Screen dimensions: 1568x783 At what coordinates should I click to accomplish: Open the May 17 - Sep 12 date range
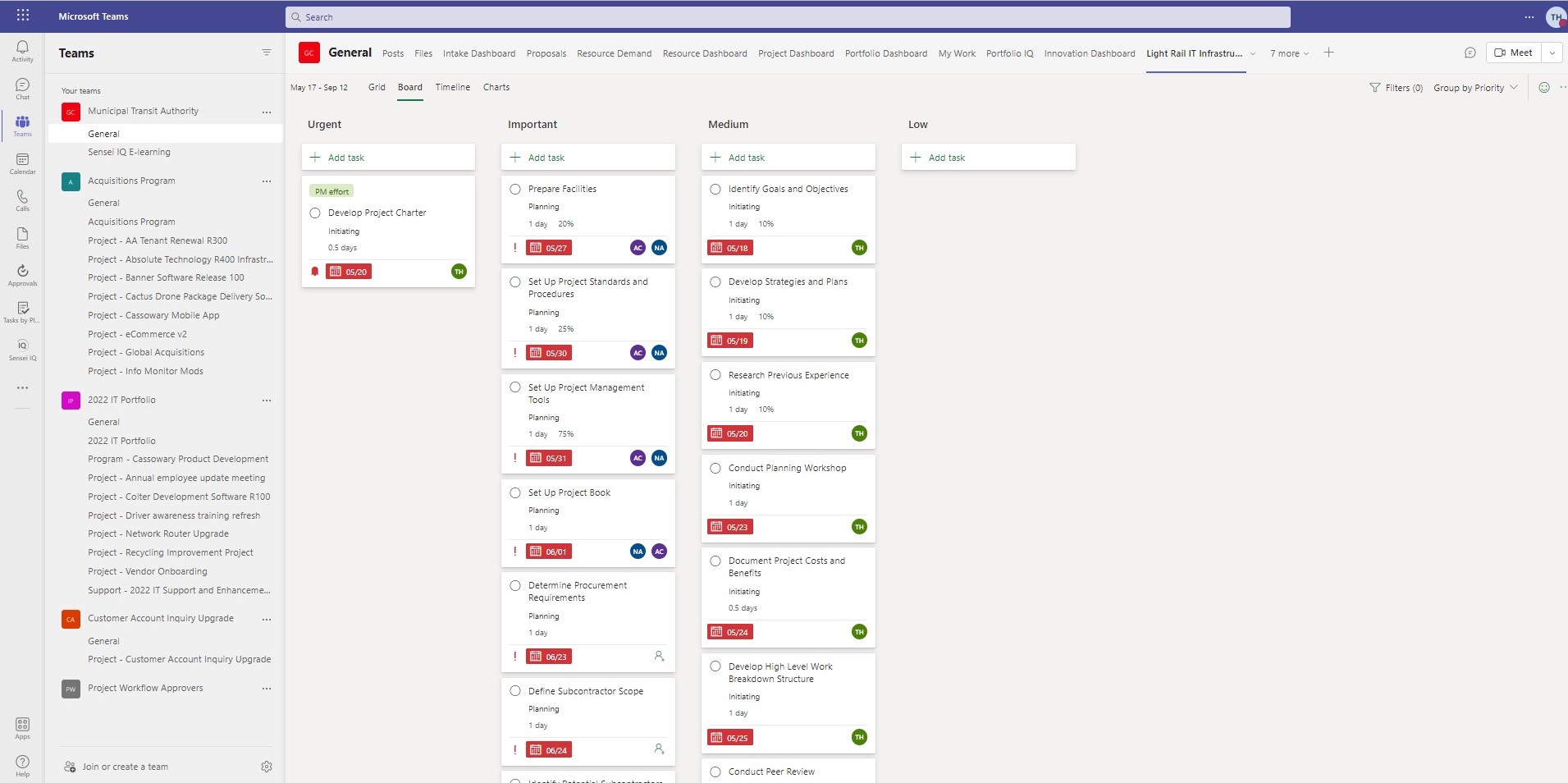(x=319, y=87)
